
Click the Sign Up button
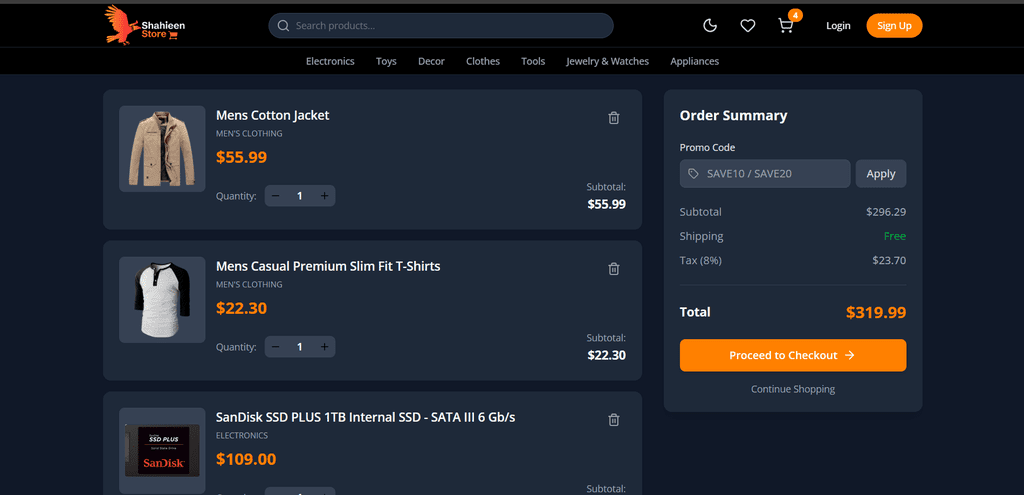[894, 25]
